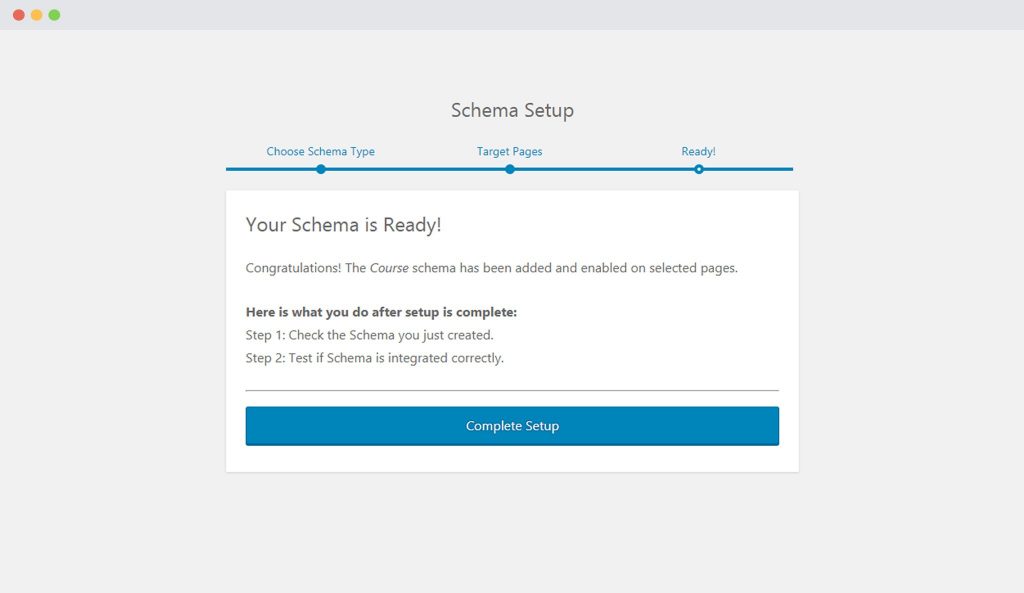Click the dot under Choose Schema Type

tap(321, 169)
